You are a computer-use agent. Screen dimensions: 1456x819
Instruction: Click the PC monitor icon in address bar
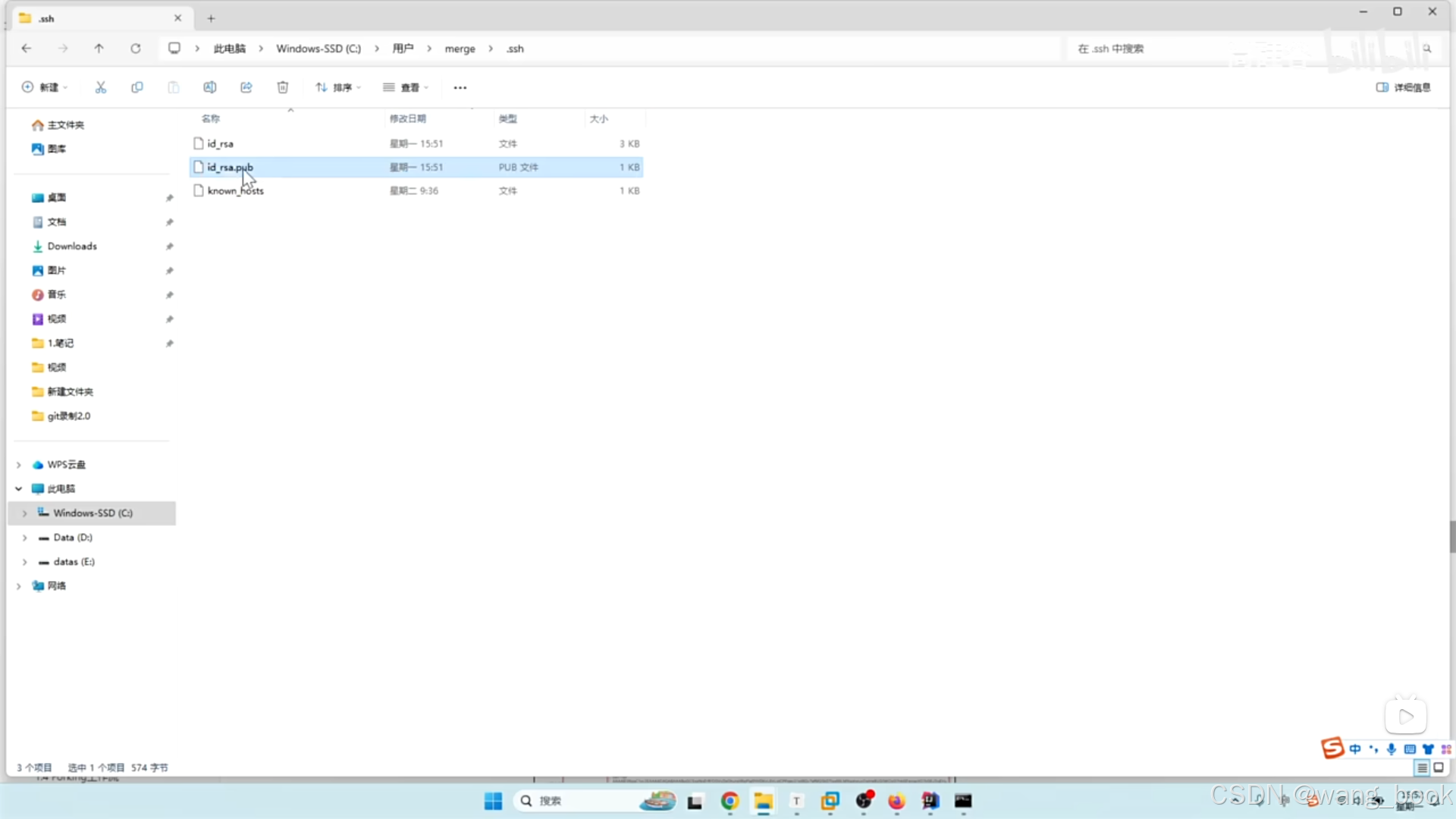(174, 49)
